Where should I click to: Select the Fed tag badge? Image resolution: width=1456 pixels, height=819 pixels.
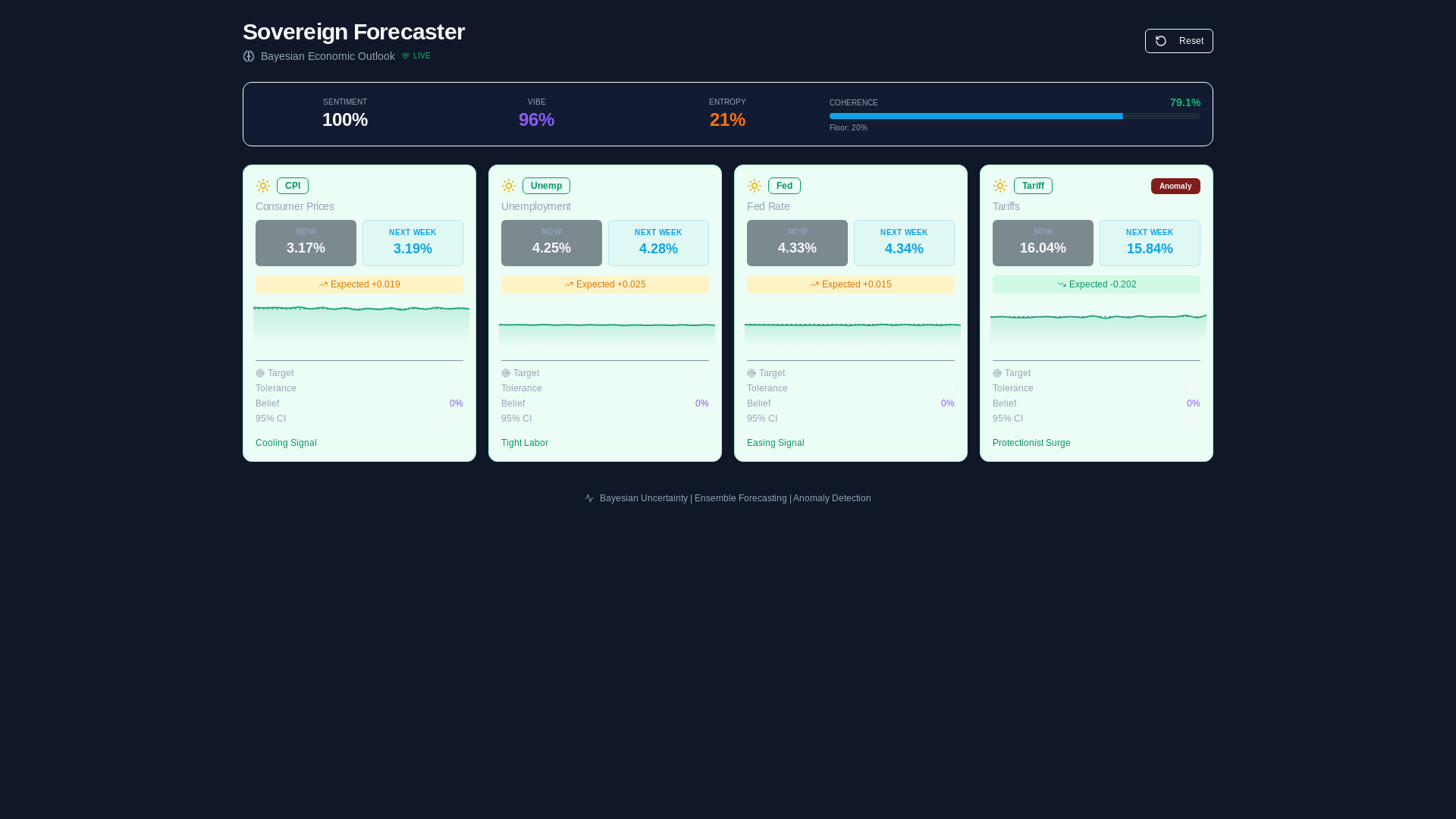[x=784, y=186]
